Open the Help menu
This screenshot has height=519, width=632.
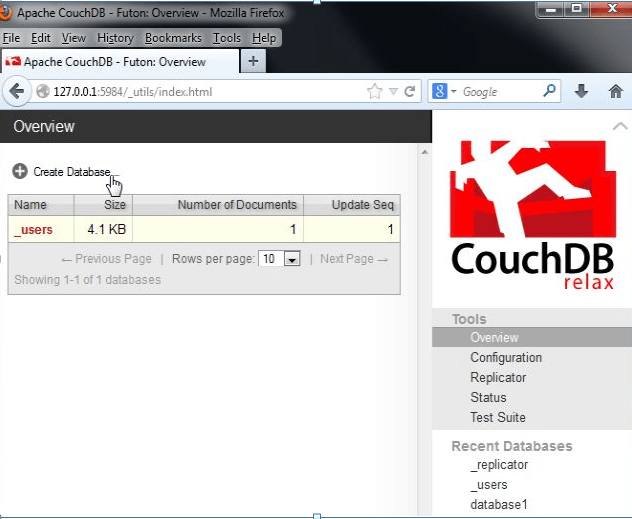(264, 38)
